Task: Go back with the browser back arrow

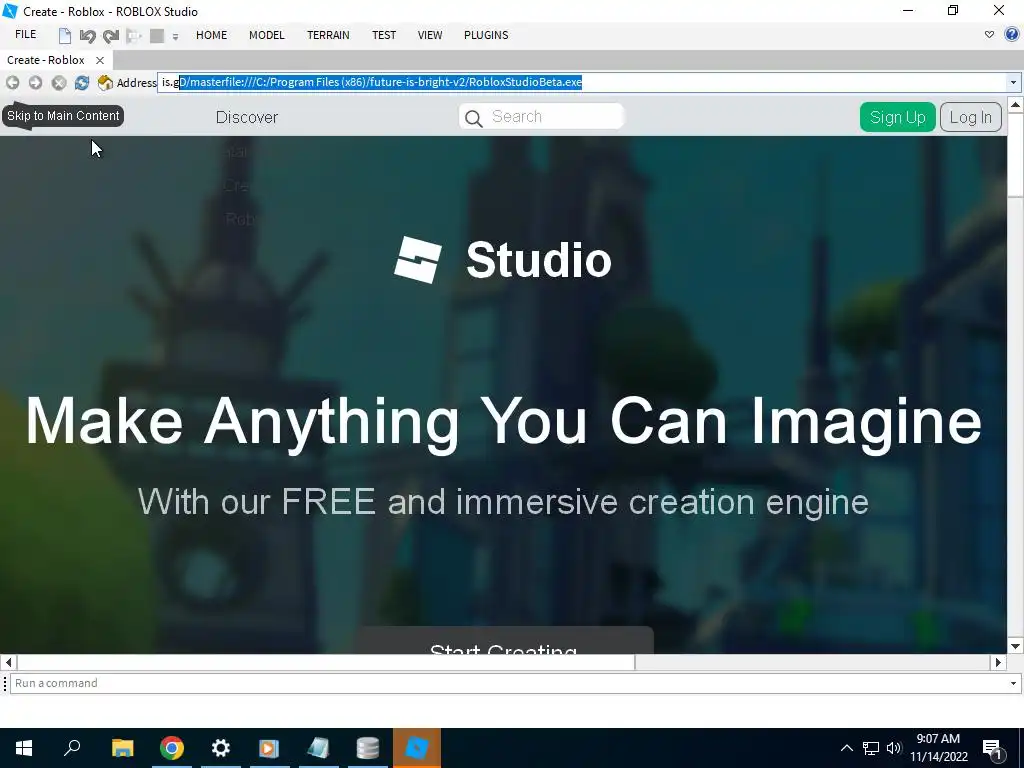Action: click(12, 82)
